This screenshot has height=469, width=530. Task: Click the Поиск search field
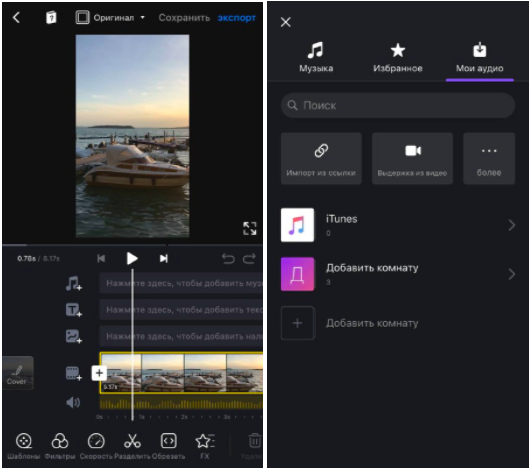pos(398,105)
